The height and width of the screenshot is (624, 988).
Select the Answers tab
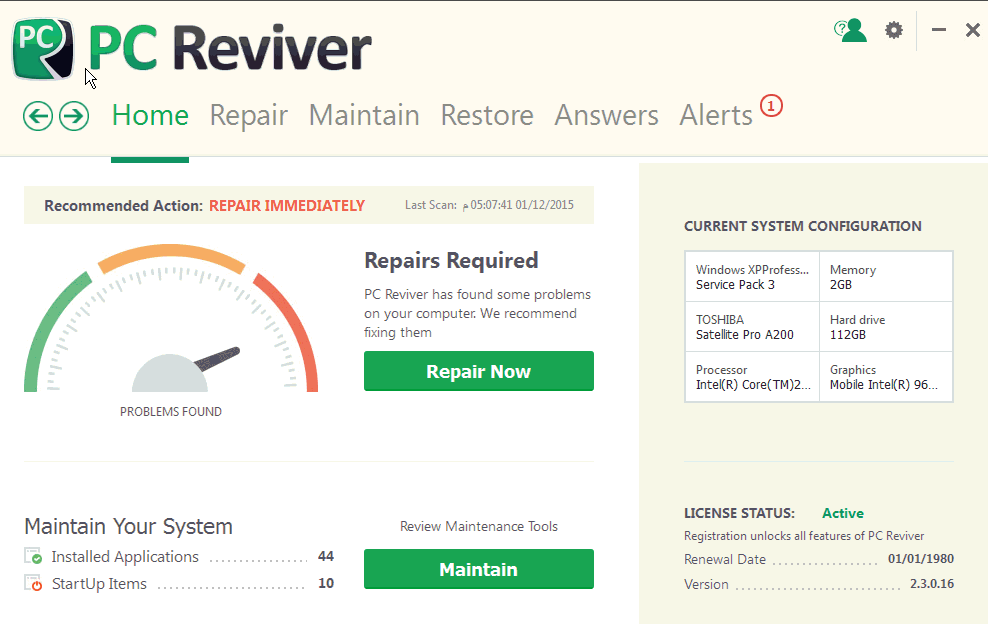tap(606, 116)
